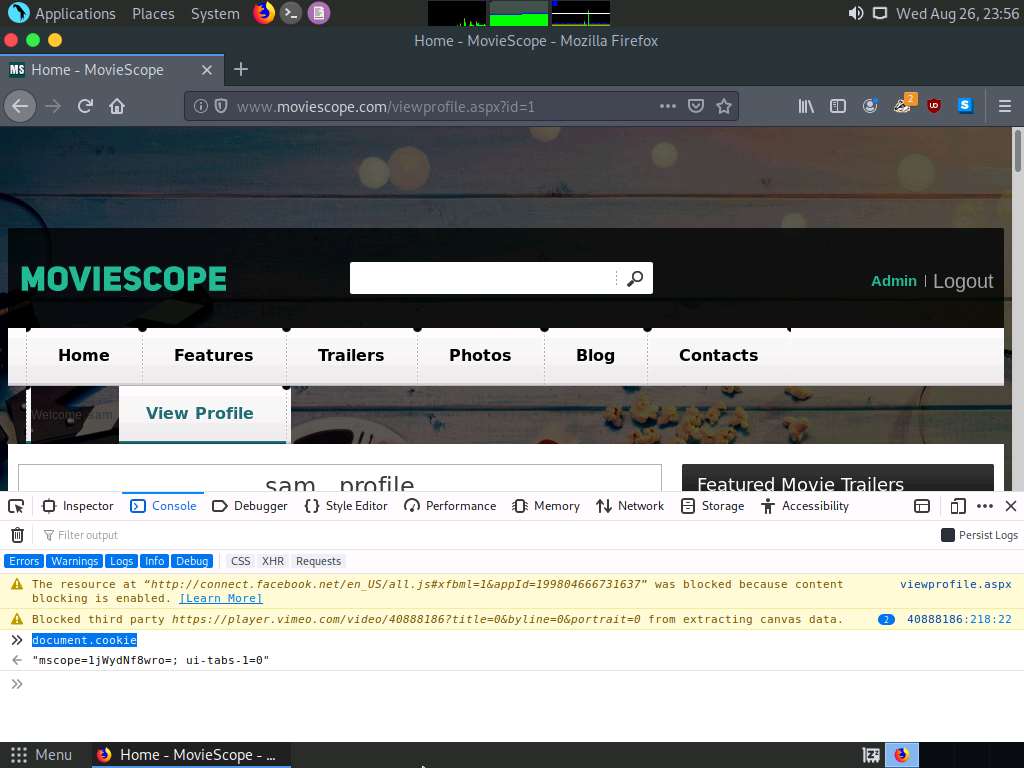Open the Style Editor panel
Image resolution: width=1024 pixels, height=768 pixels.
(x=346, y=506)
